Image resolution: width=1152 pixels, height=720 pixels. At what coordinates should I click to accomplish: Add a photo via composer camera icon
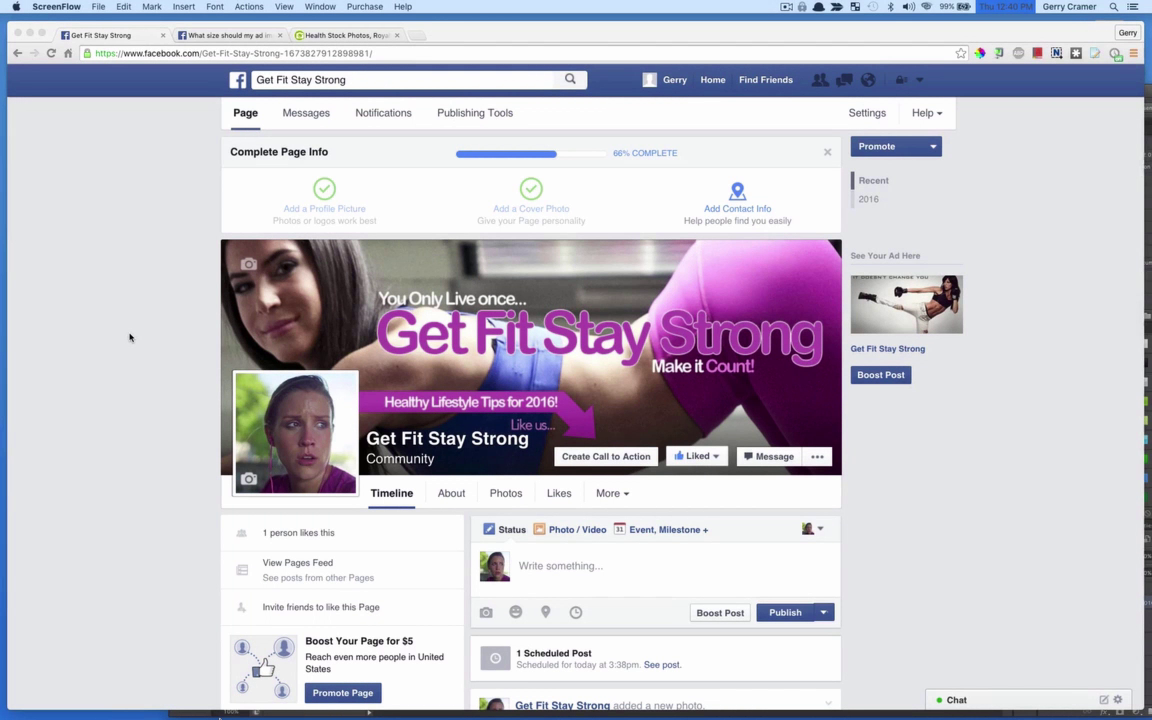pyautogui.click(x=486, y=613)
